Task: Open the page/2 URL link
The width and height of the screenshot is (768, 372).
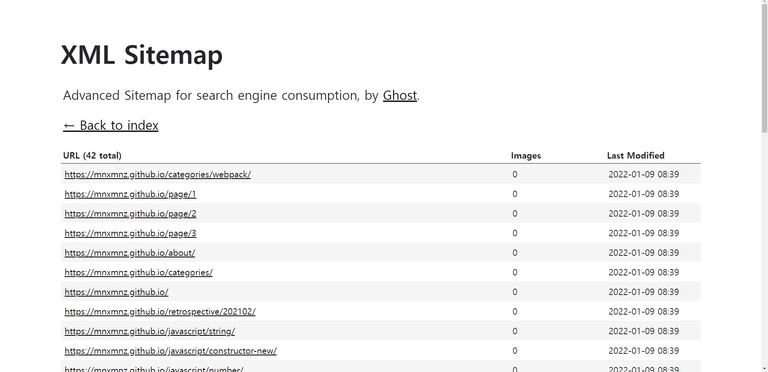Action: coord(130,213)
